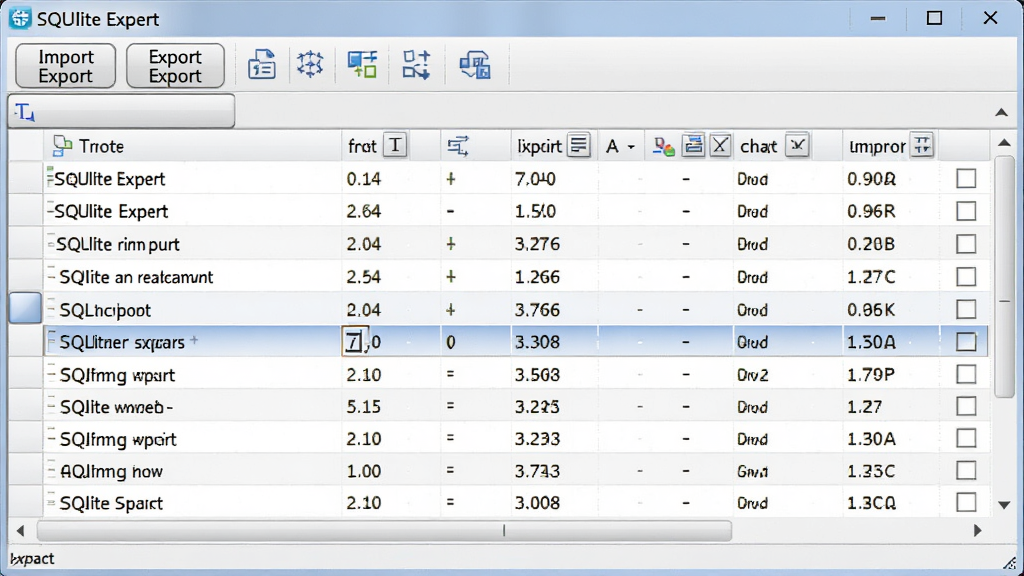This screenshot has height=576, width=1024.
Task: Click the row selector beside SQLhcipoot
Action: (25, 308)
